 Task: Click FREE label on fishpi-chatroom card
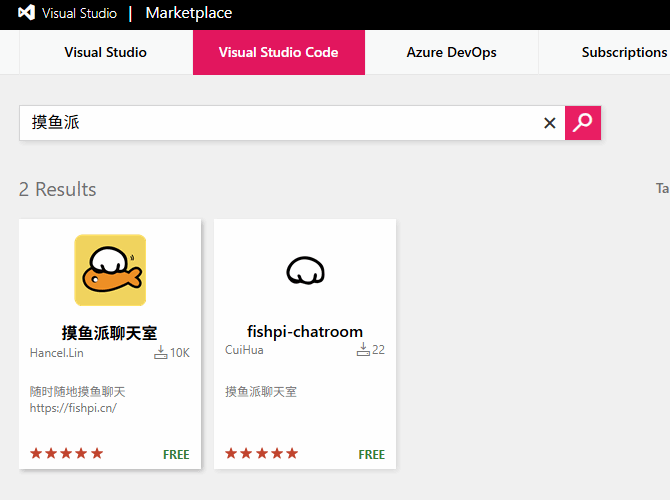point(371,454)
